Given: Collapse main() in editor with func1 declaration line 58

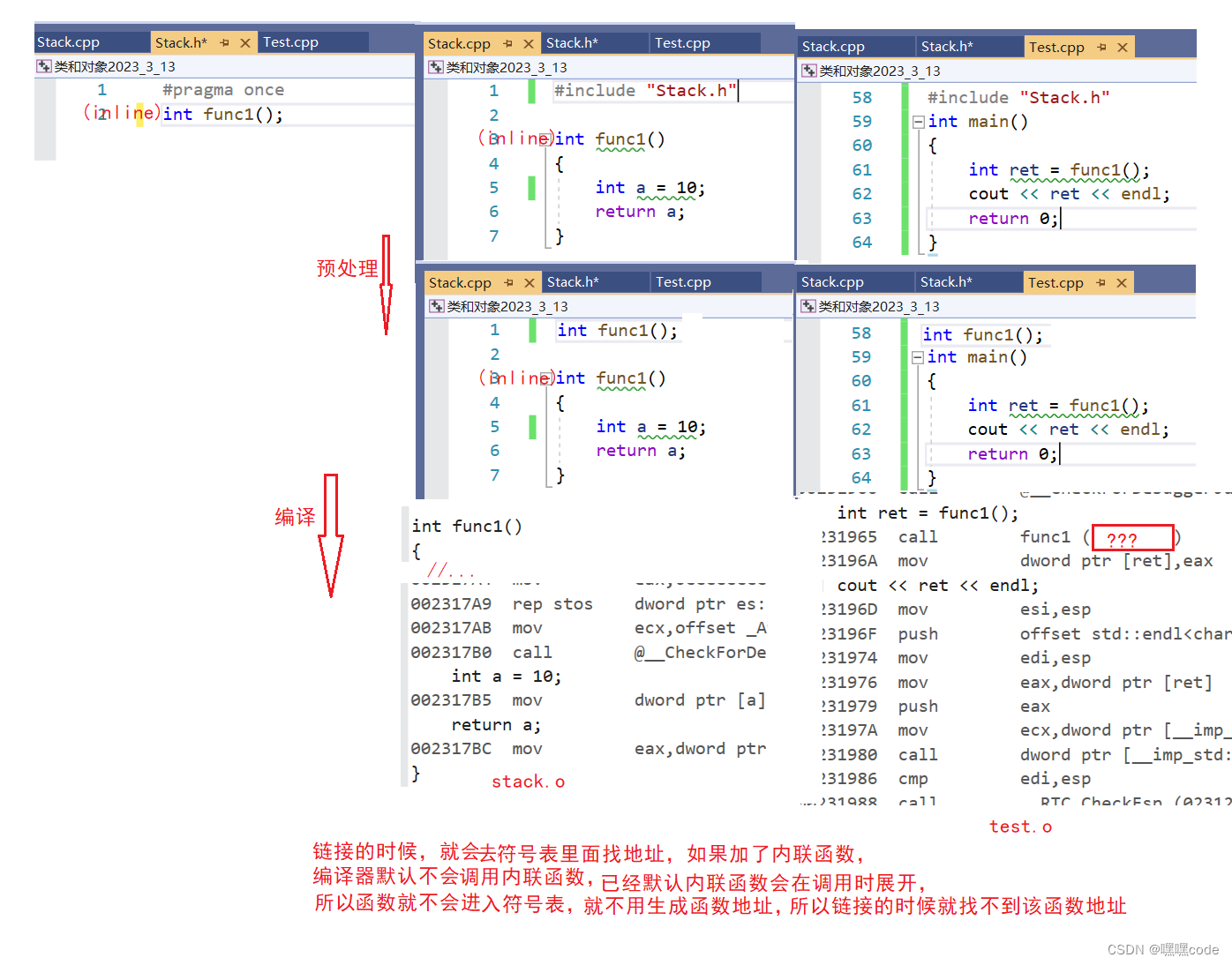Looking at the screenshot, I should [918, 357].
